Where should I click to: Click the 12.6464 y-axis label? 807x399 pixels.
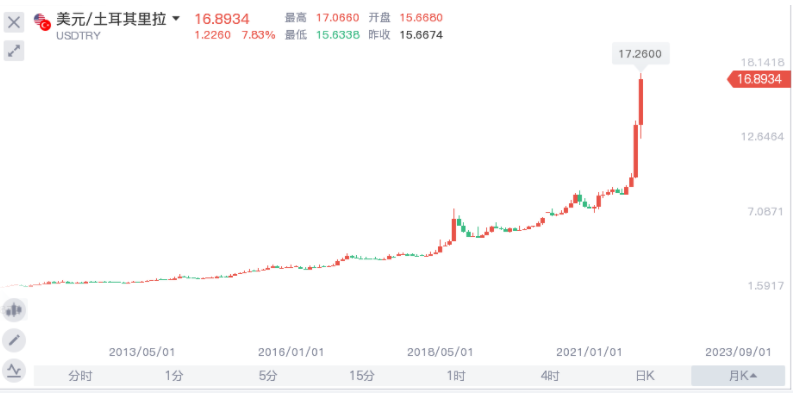tap(763, 137)
